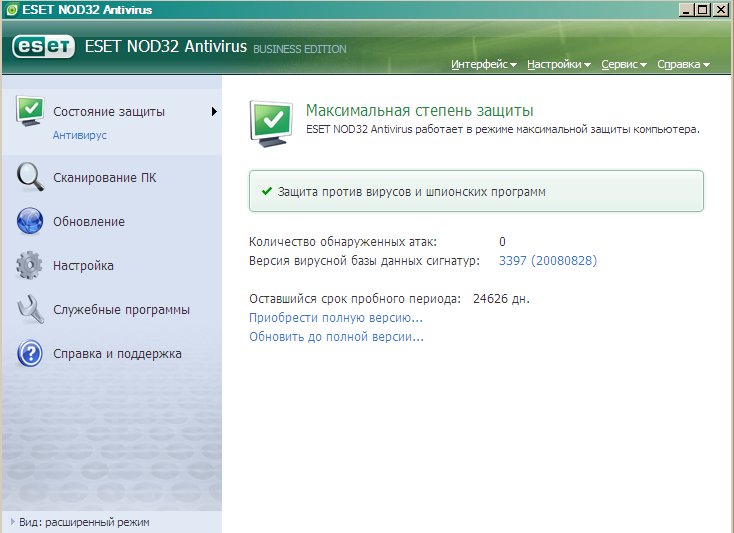
Task: Maximize the ESET NOD32 window
Action: coord(703,10)
